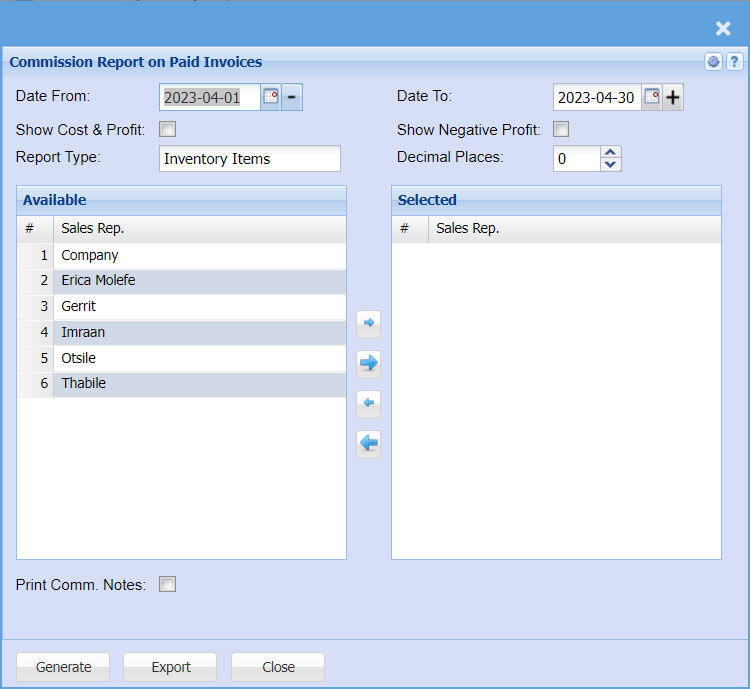Decrease Decimal Places with down arrow
The image size is (750, 689).
pos(611,165)
